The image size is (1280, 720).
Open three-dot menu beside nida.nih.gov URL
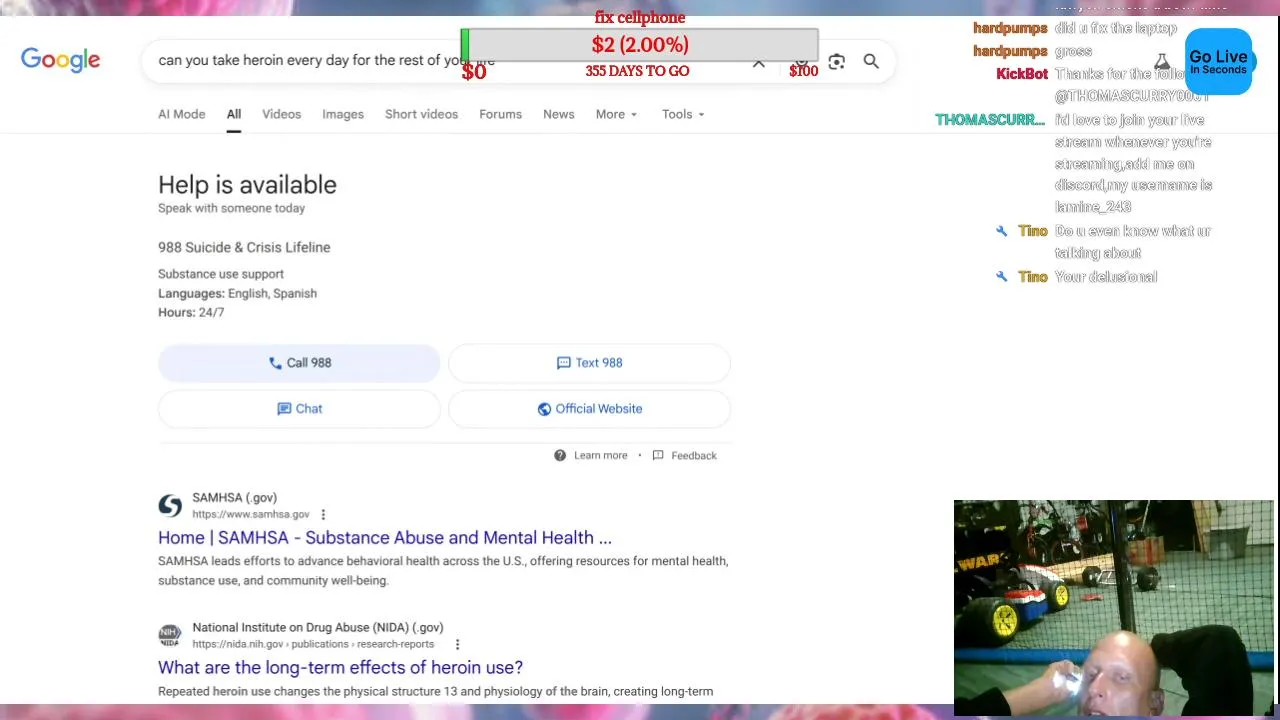click(x=457, y=644)
